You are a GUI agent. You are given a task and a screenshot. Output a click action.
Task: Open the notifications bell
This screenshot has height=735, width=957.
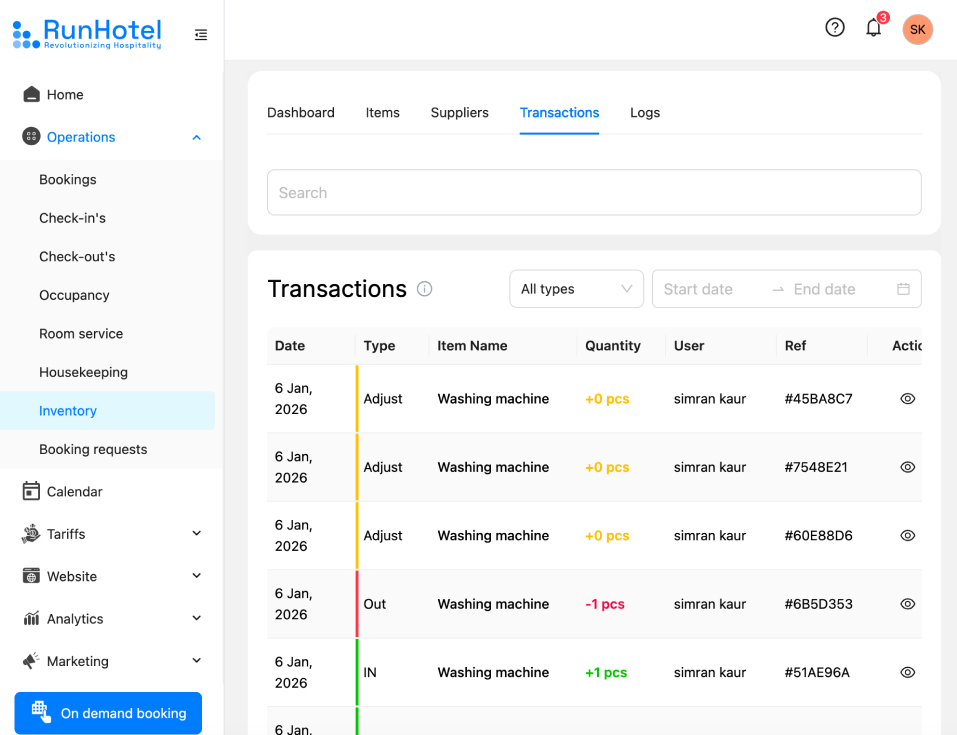[x=873, y=27]
